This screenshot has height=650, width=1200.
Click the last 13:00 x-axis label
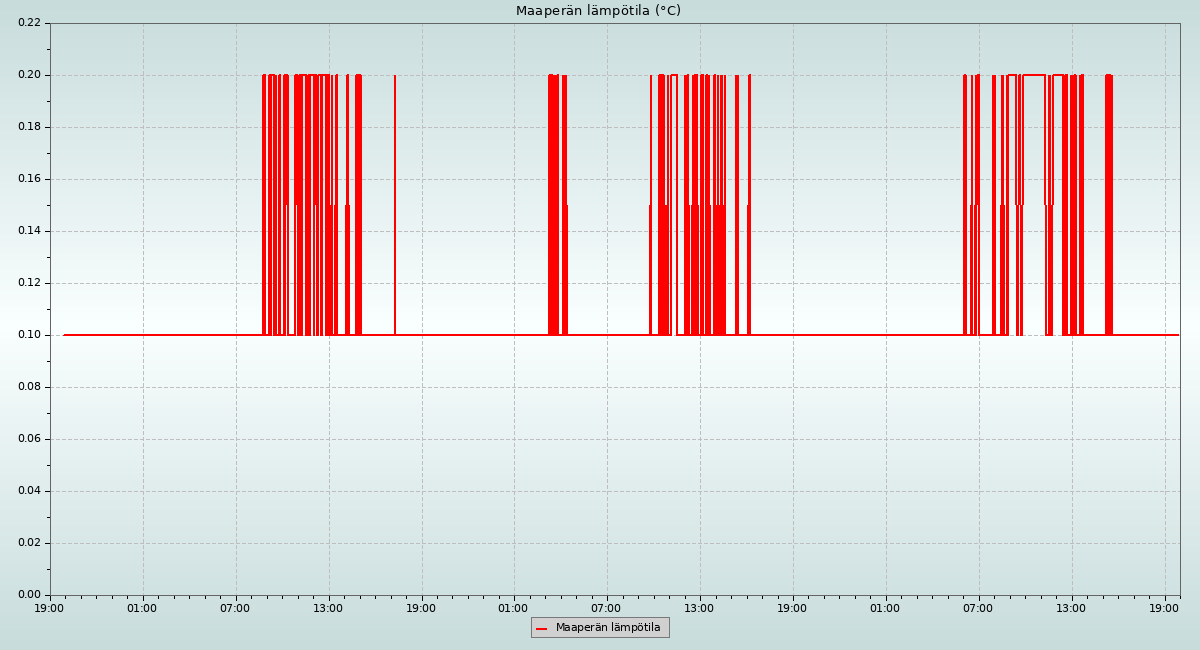click(1071, 608)
